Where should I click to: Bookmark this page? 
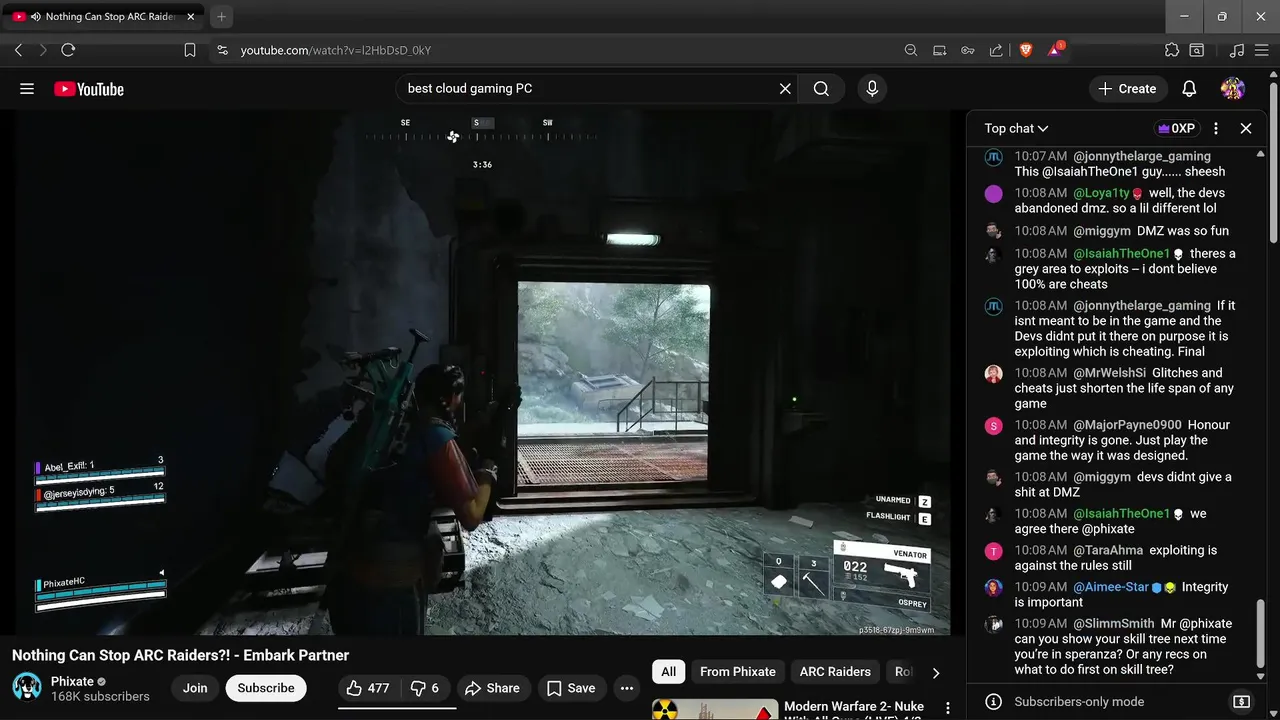(190, 50)
